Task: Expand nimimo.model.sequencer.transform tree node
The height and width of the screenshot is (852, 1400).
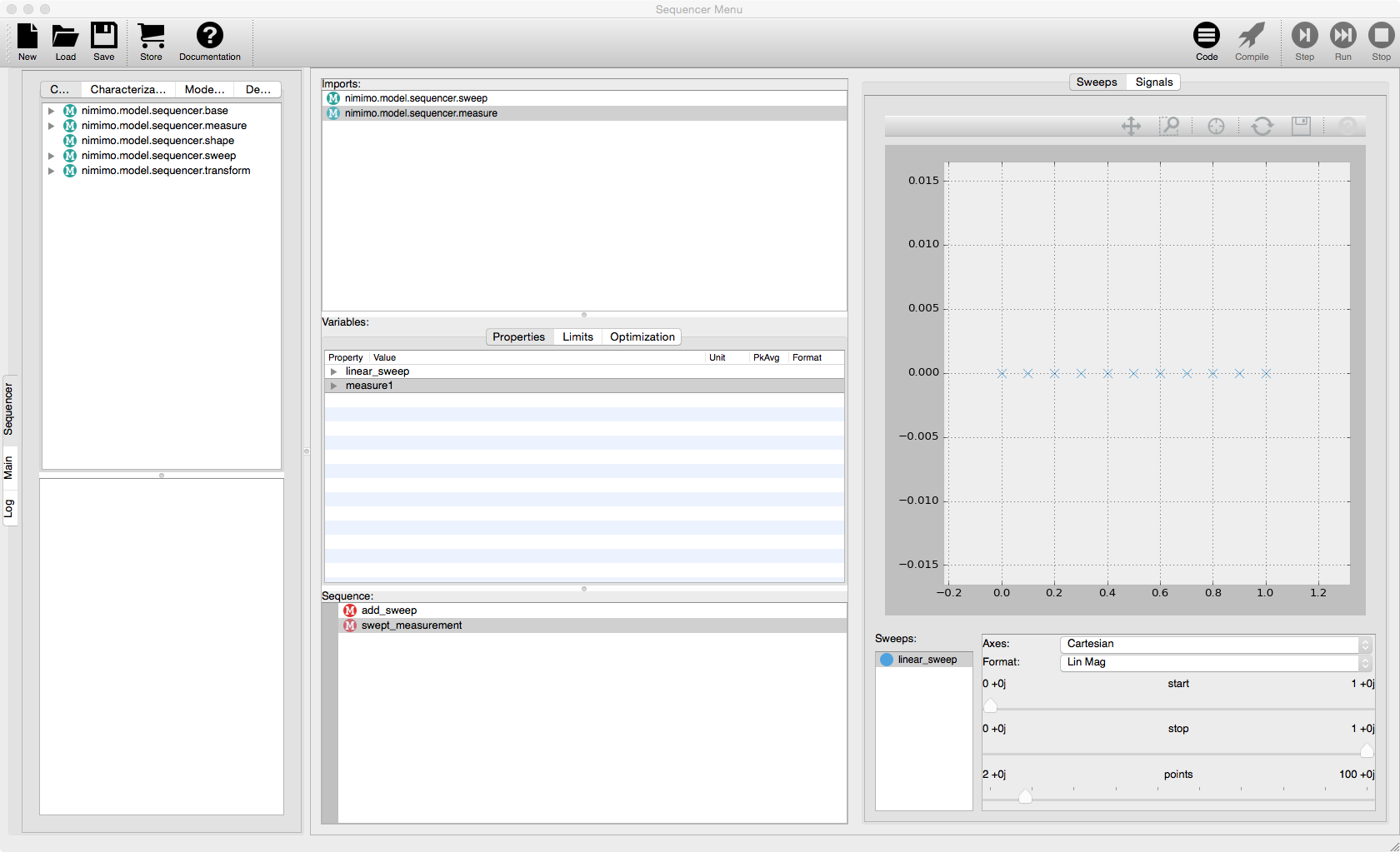Action: [52, 171]
